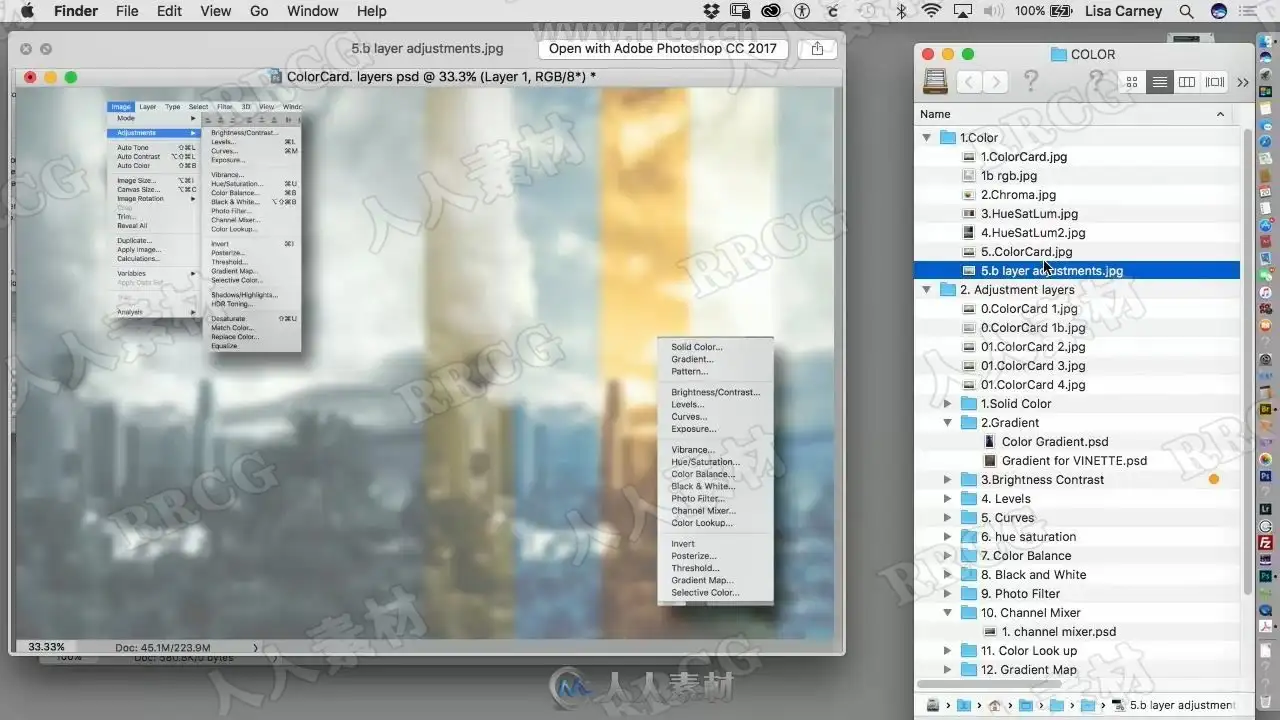Click the orange tag dot on 3.Brightness Contrast
The image size is (1280, 720).
click(1214, 480)
